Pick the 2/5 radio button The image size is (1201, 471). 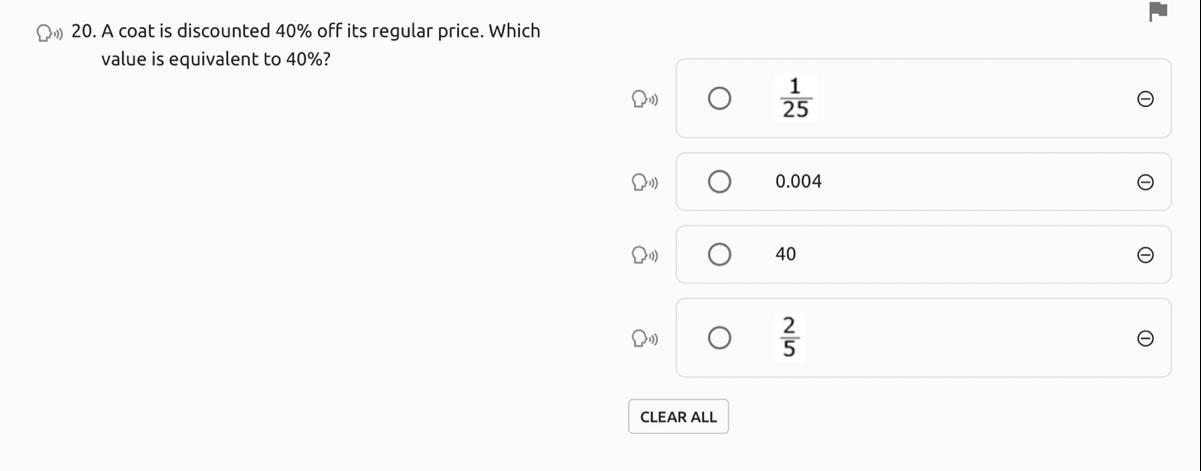point(719,338)
